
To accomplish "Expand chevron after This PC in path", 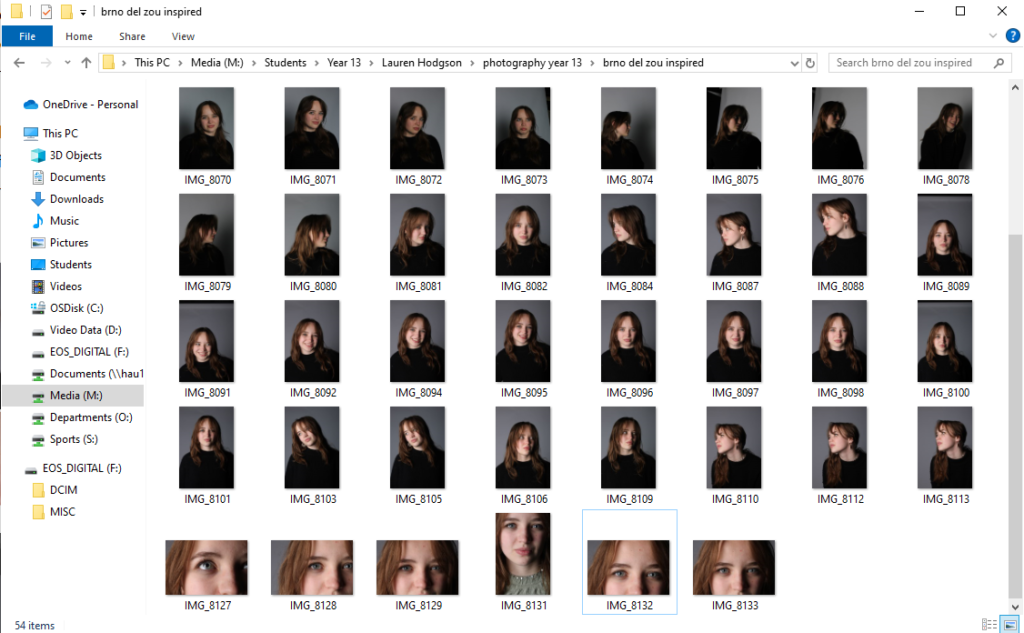I will point(180,63).
